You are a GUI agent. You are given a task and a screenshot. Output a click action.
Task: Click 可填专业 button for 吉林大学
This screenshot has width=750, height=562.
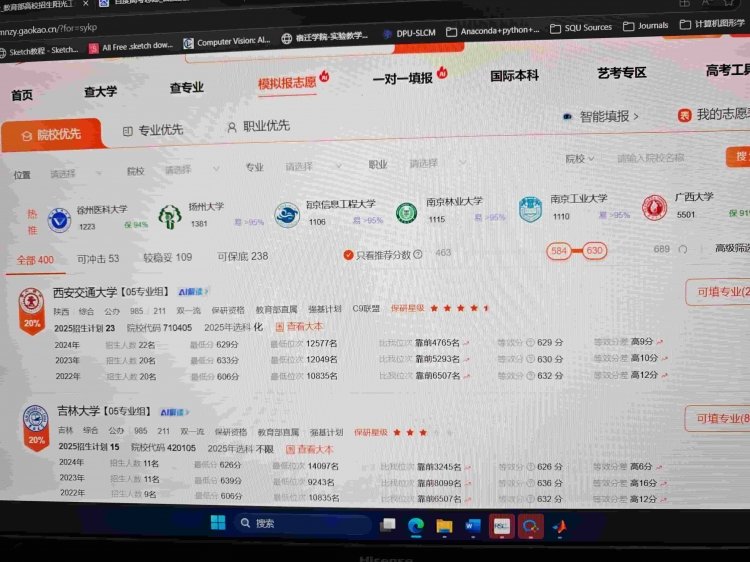[x=717, y=419]
